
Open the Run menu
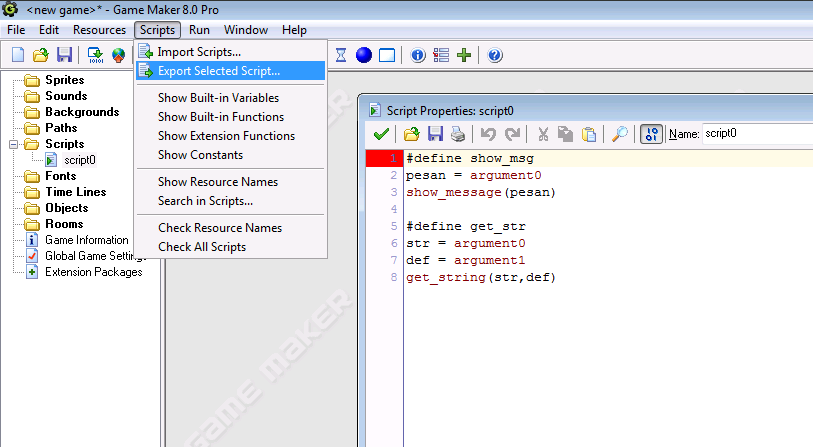(x=199, y=30)
